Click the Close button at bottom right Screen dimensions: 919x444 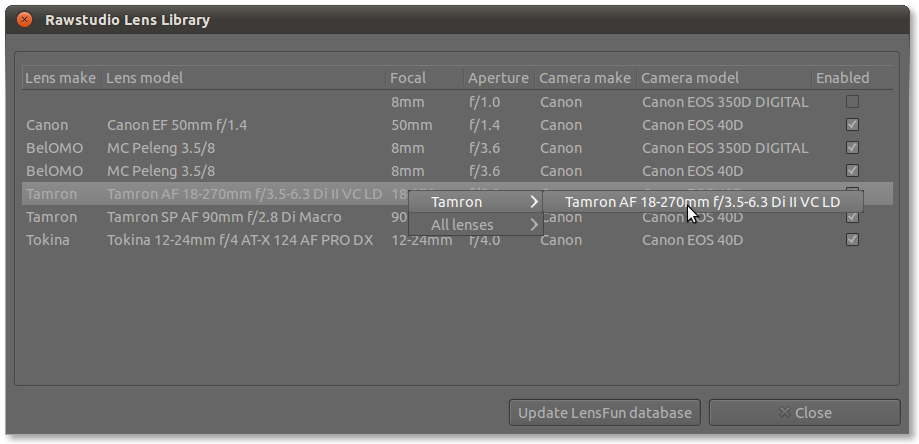804,413
